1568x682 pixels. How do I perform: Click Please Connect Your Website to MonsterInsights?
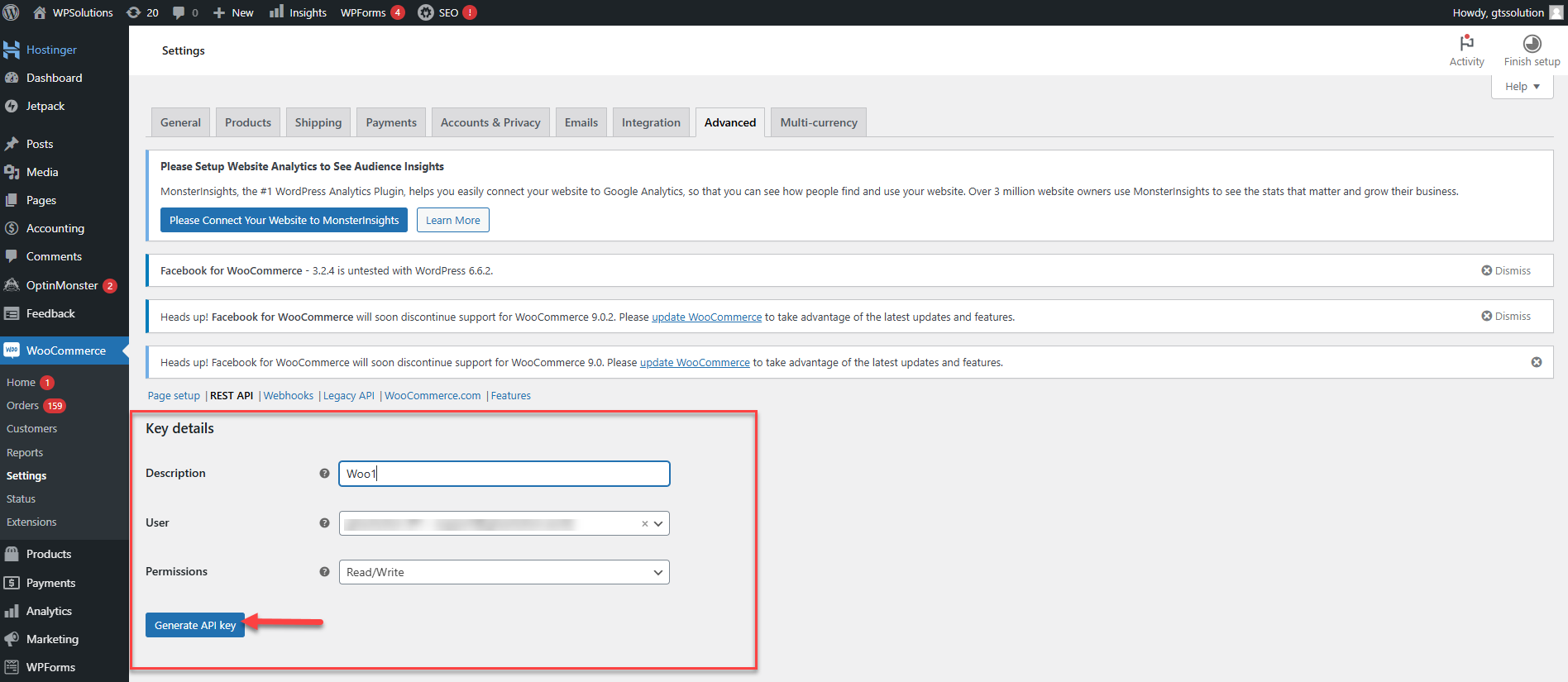pyautogui.click(x=284, y=220)
